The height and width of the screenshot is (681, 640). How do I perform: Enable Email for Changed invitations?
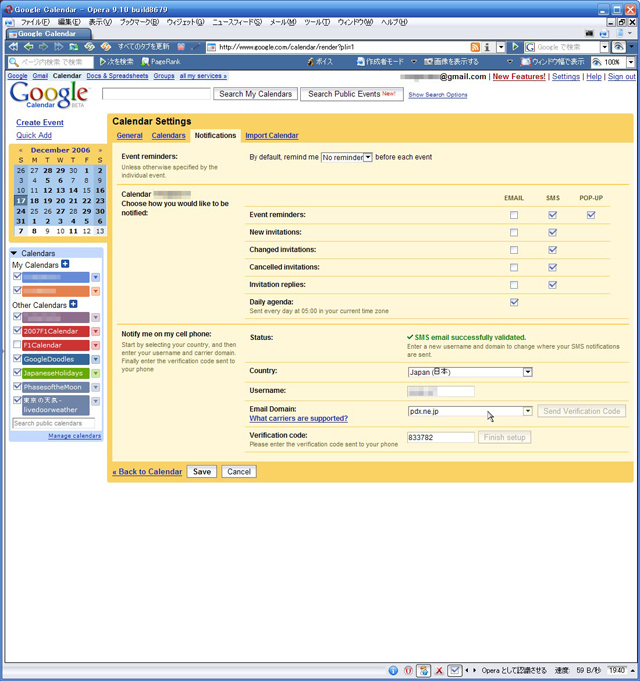pos(514,250)
